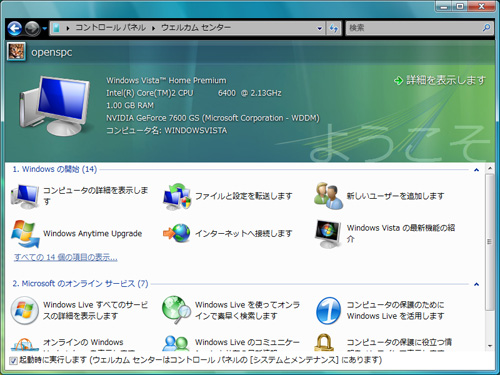Click the Windows Anytime Upgrade label
The width and height of the screenshot is (500, 375).
(x=93, y=233)
